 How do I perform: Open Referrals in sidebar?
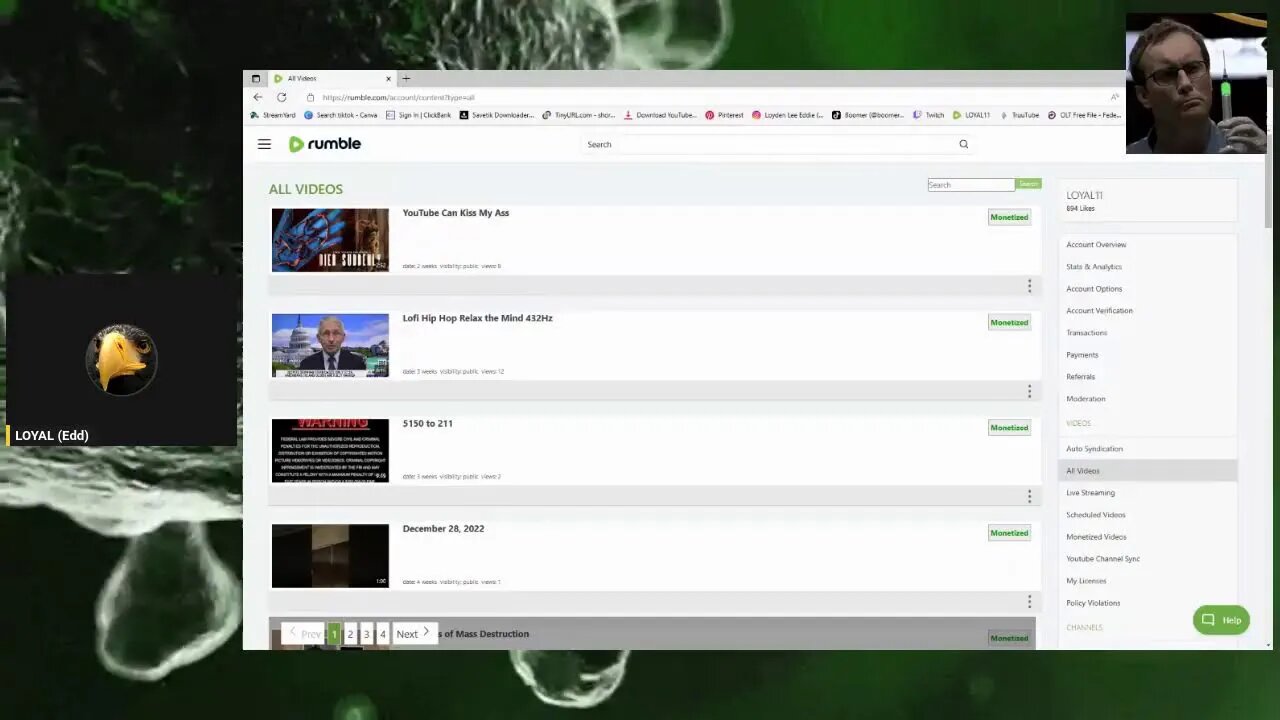[1081, 376]
